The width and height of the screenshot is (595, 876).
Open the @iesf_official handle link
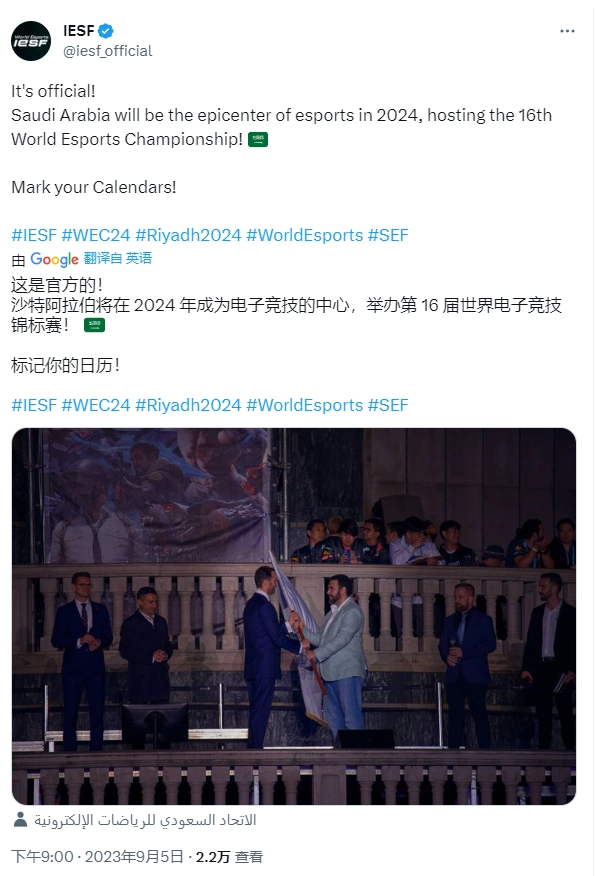tap(107, 51)
